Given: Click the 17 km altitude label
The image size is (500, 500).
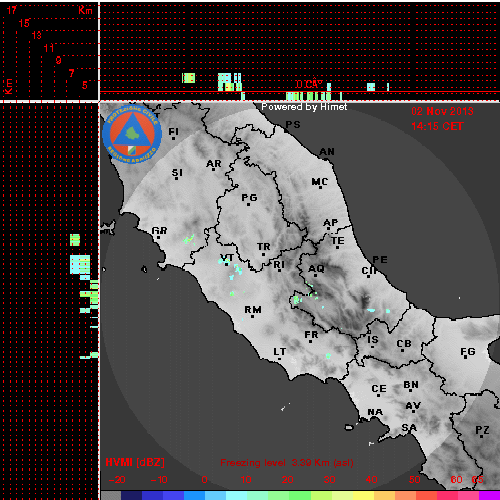Looking at the screenshot, I should coord(12,10).
